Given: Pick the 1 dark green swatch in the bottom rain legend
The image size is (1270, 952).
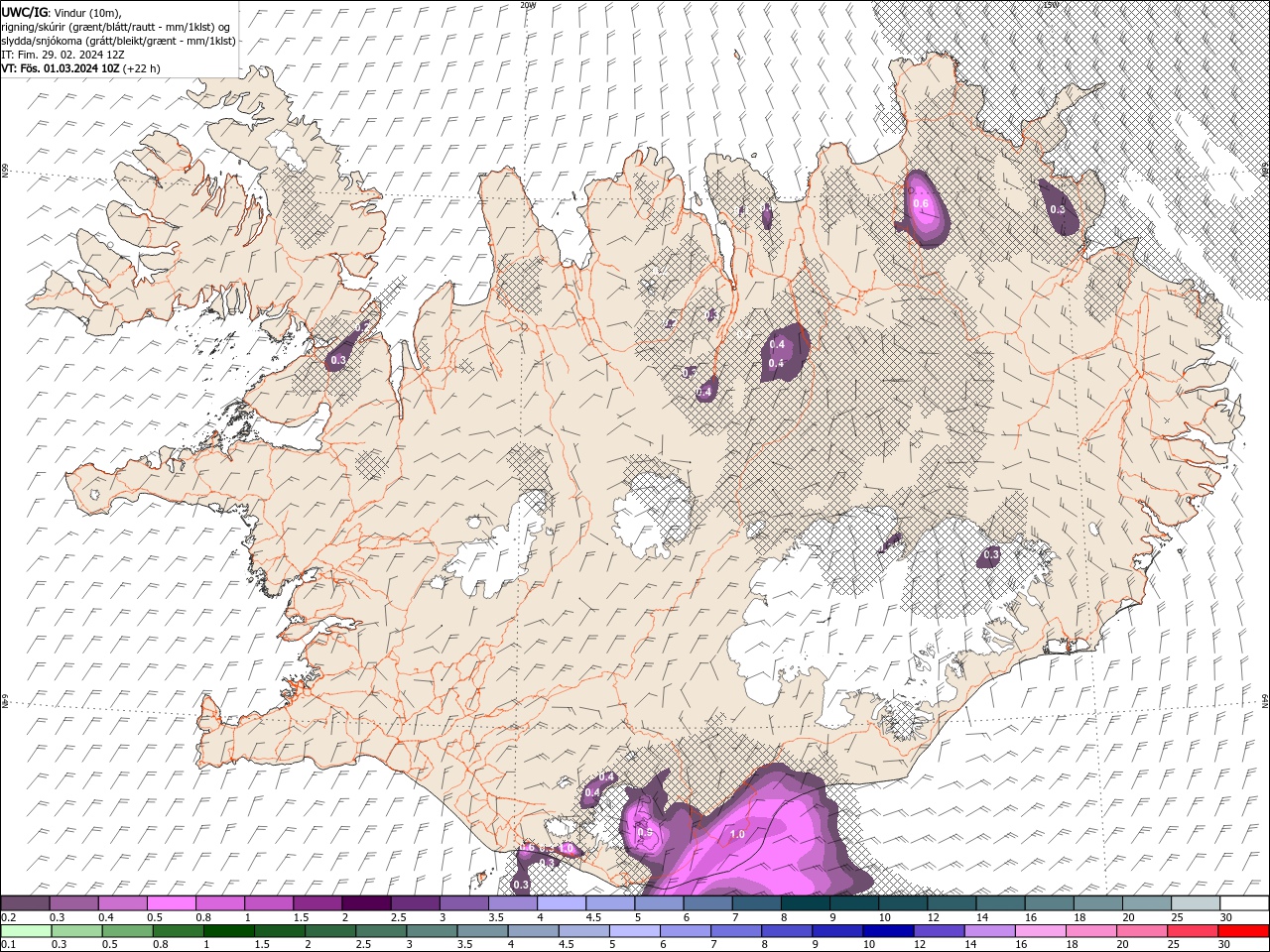Looking at the screenshot, I should (228, 931).
